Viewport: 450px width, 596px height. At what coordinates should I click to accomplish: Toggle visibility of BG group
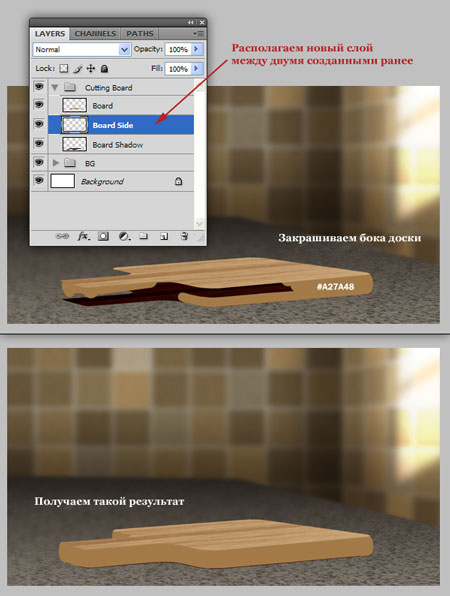coord(39,162)
